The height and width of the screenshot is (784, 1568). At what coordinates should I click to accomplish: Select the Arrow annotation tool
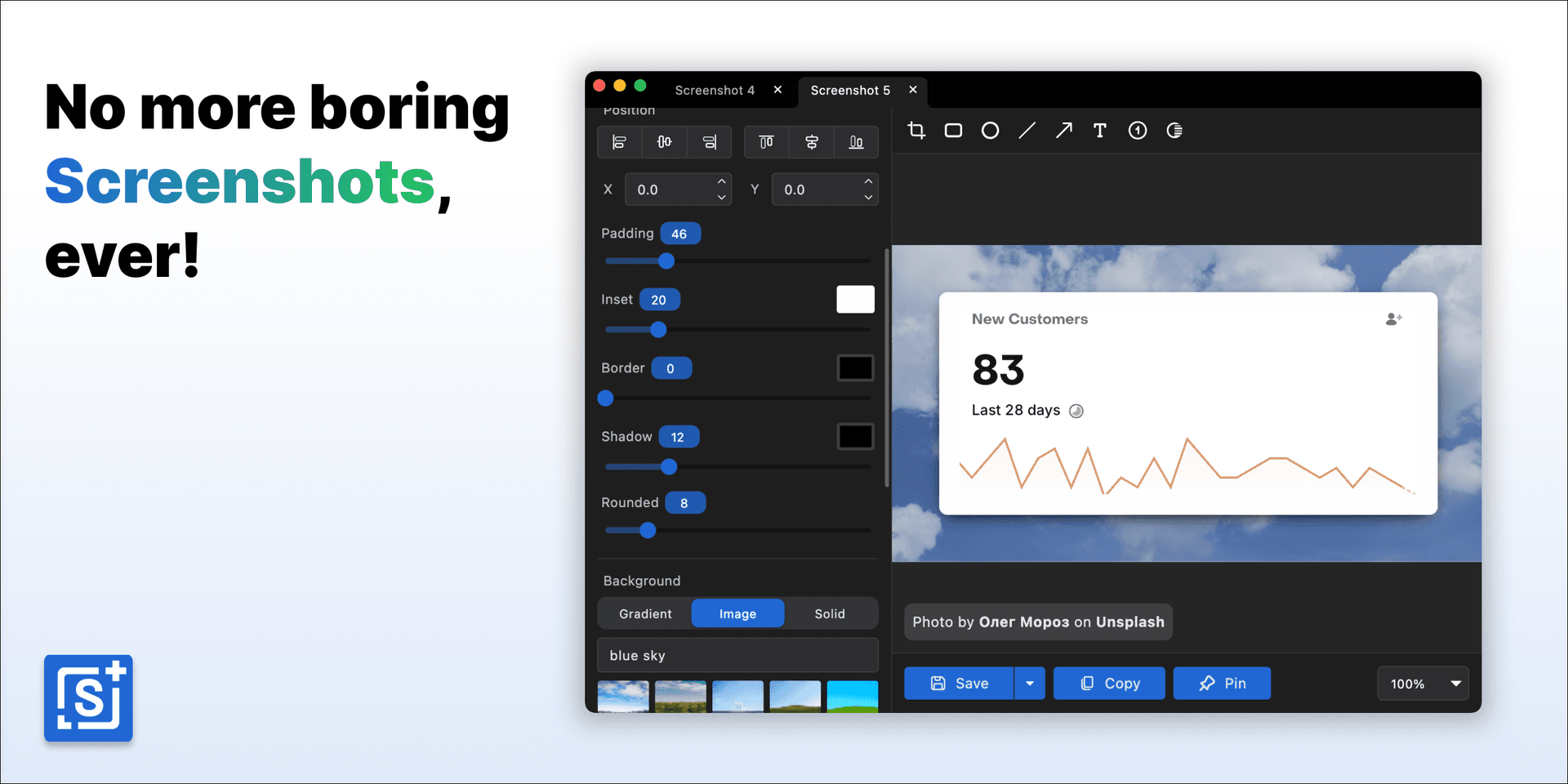click(x=1063, y=131)
